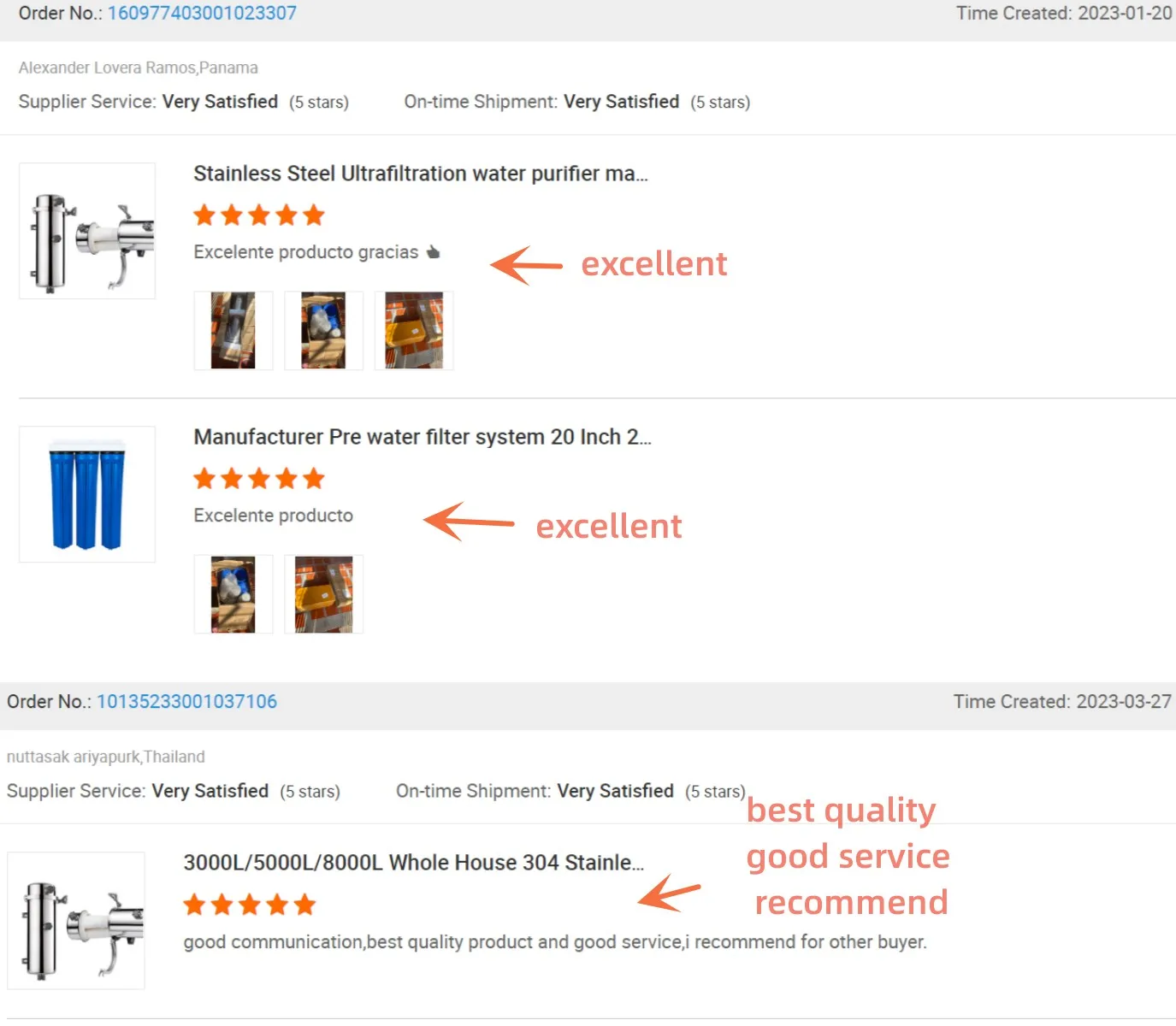Click the star rating under Stainless Steel Ultrafiltration

(258, 215)
